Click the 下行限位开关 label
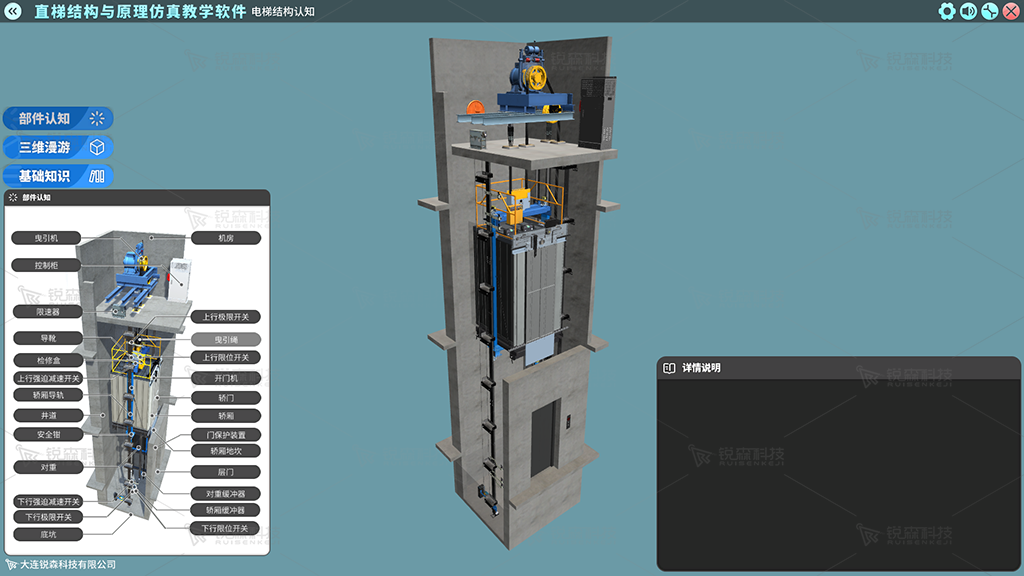This screenshot has height=576, width=1024. pyautogui.click(x=225, y=528)
